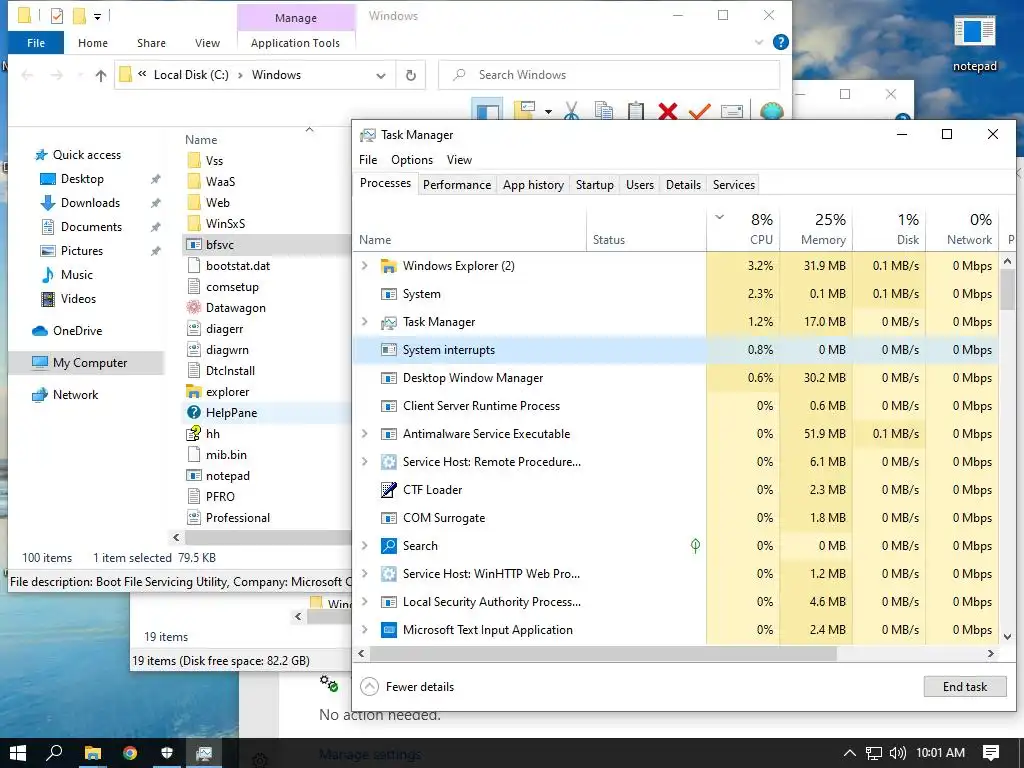1024x768 pixels.
Task: Expand the Task Manager process row
Action: (x=365, y=322)
